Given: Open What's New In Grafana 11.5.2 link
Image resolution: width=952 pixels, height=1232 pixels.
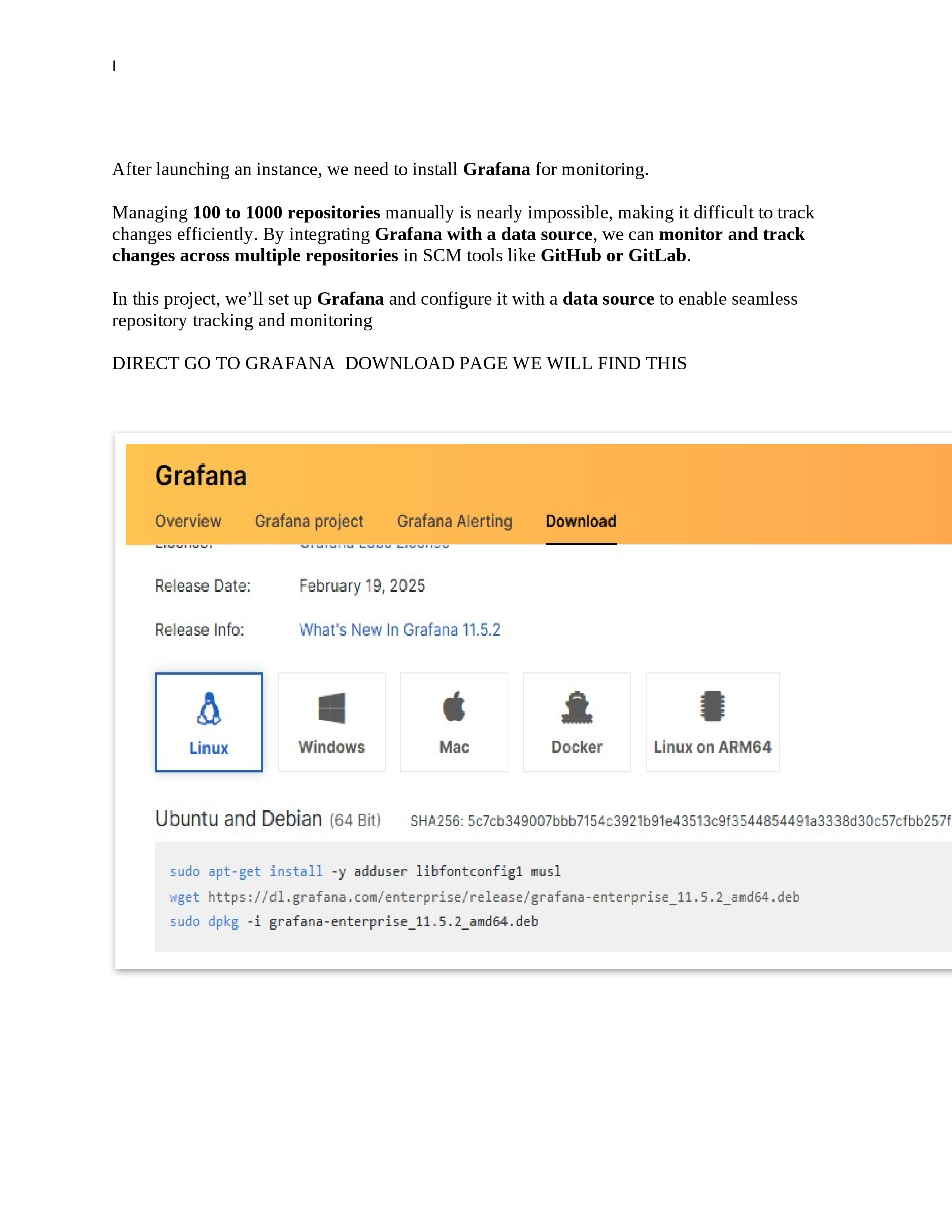Looking at the screenshot, I should (x=400, y=629).
